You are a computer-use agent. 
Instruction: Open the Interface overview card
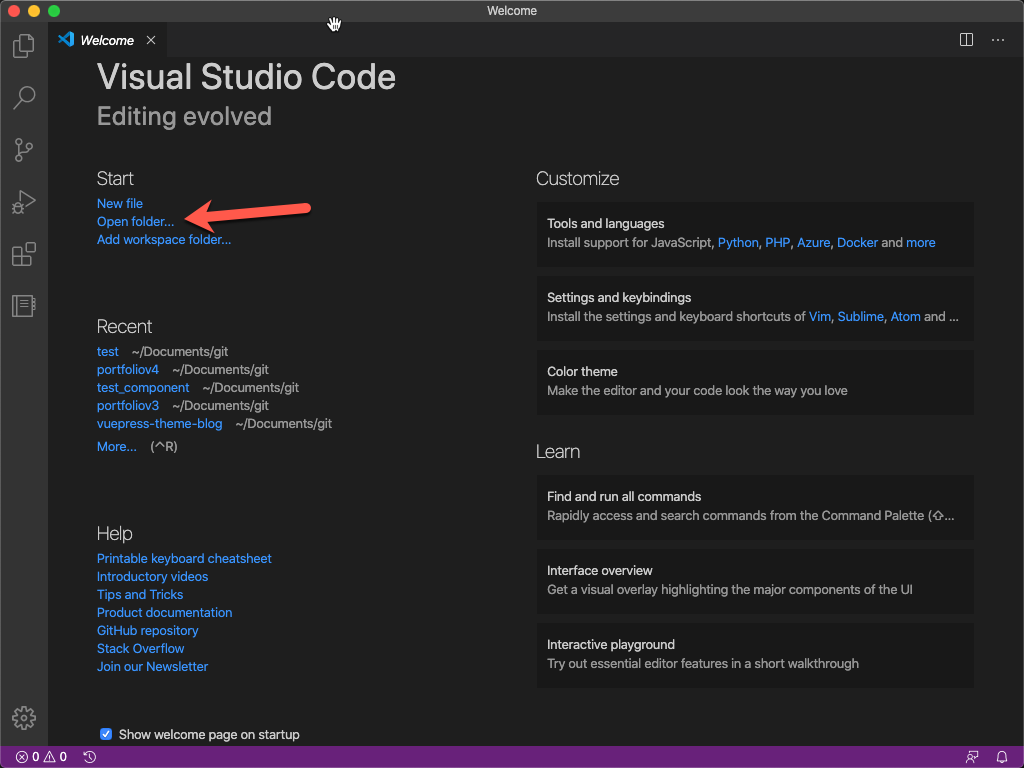click(x=755, y=581)
